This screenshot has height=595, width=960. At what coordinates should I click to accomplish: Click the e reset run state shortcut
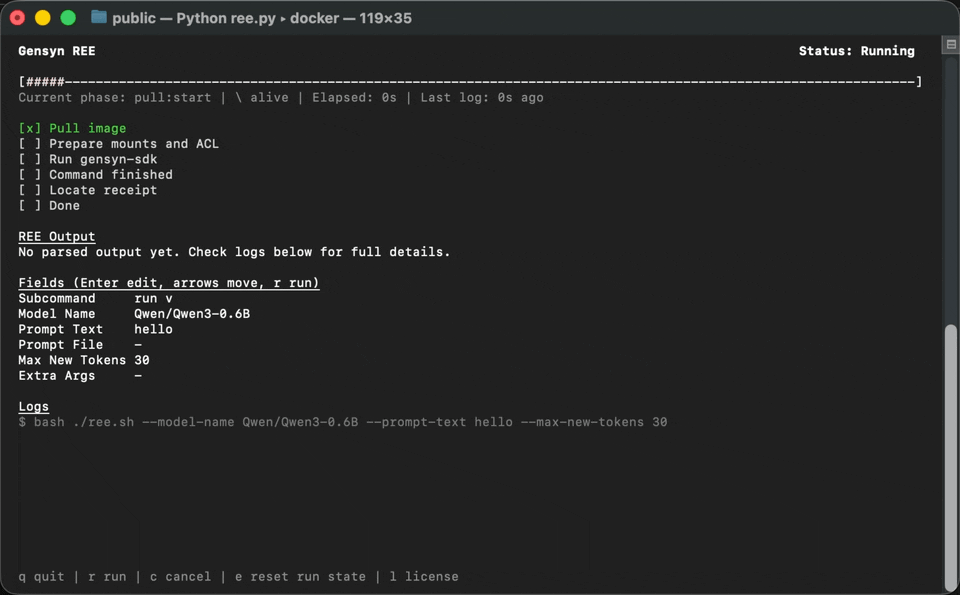click(300, 576)
